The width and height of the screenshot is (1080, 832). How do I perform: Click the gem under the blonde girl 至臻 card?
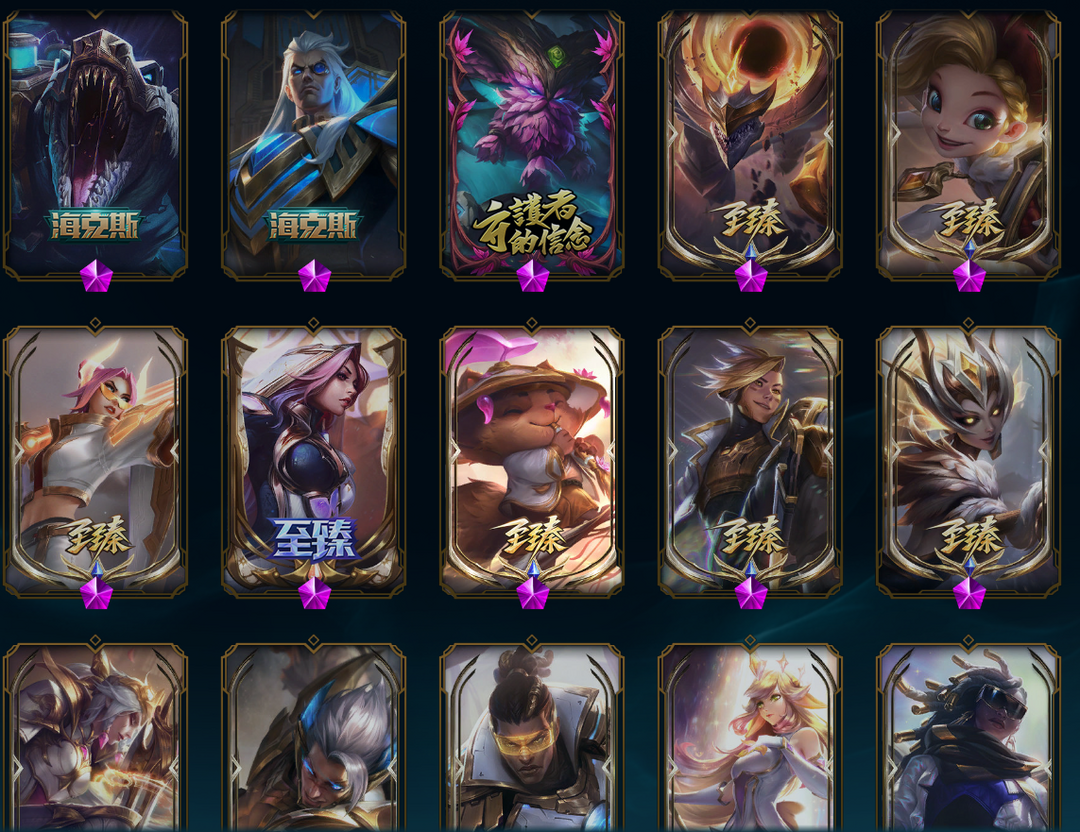click(969, 275)
